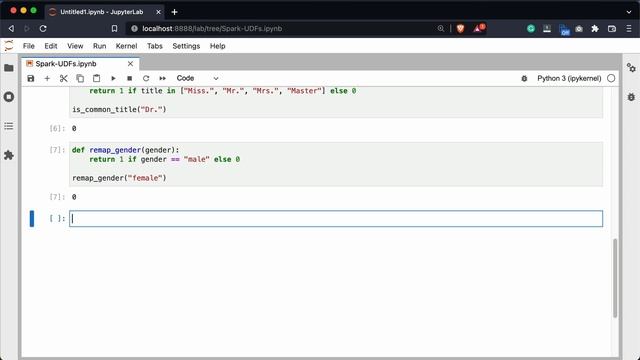Open the File menu
This screenshot has height=360, width=640.
pos(29,46)
